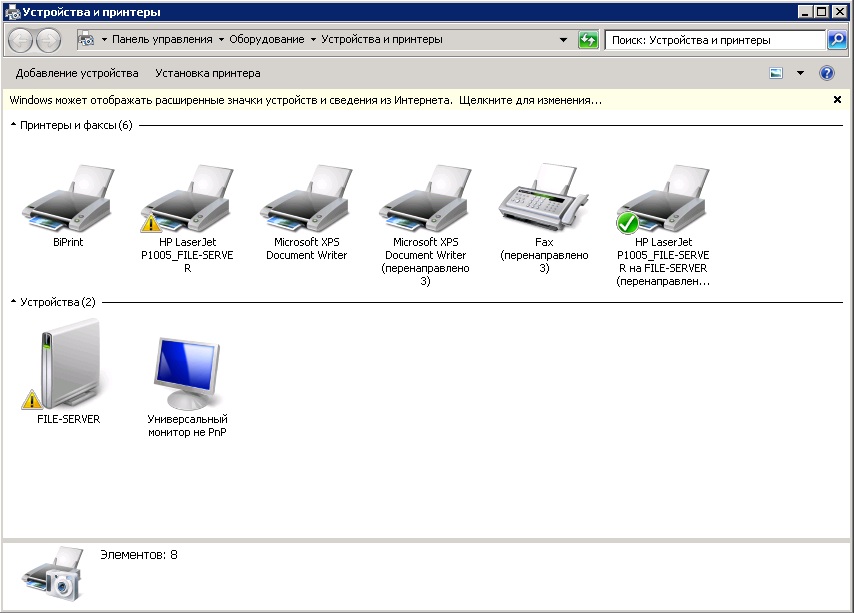Click the Устройства (2) header text
Viewport: 854px width, 613px height.
click(x=58, y=302)
